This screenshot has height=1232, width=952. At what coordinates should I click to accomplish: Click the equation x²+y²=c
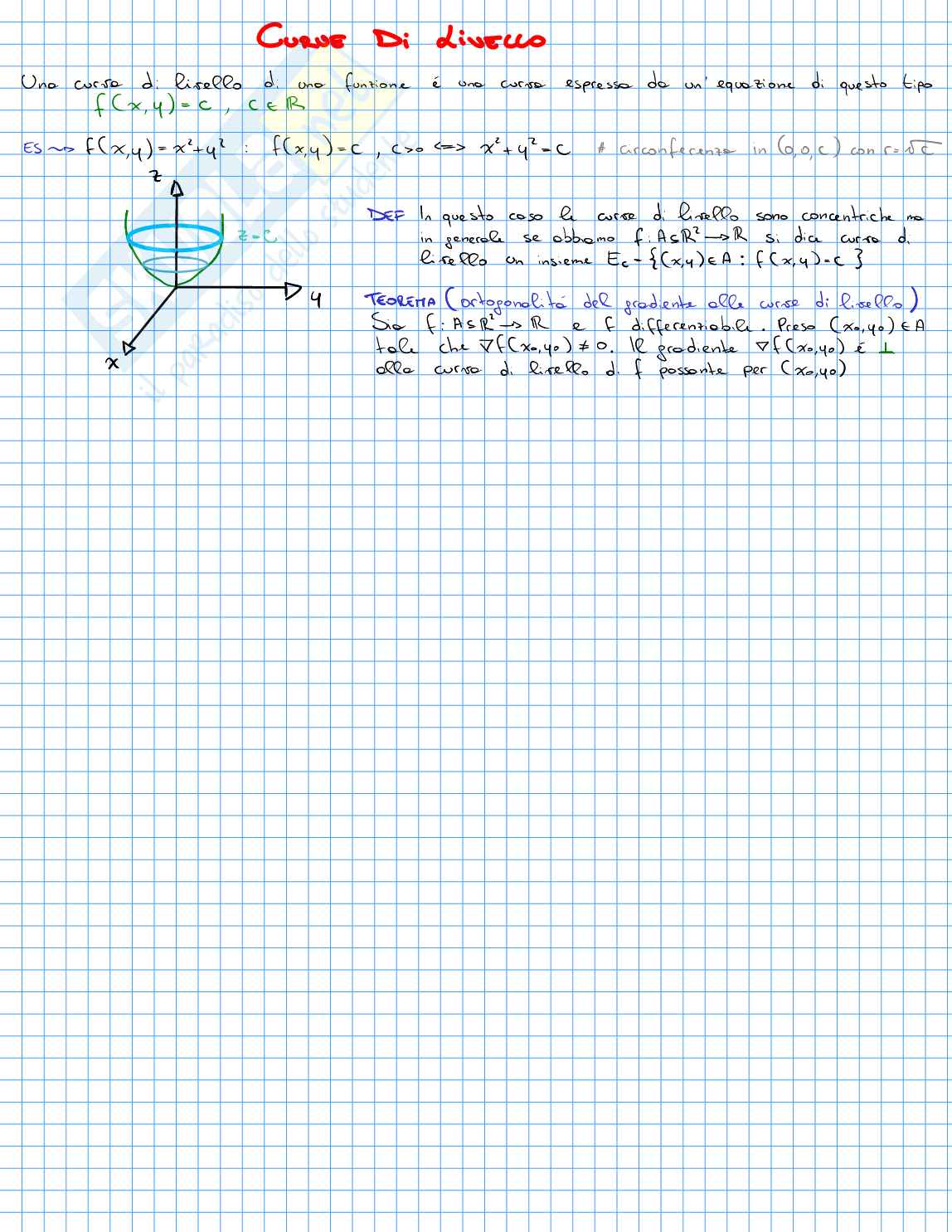pos(525,149)
